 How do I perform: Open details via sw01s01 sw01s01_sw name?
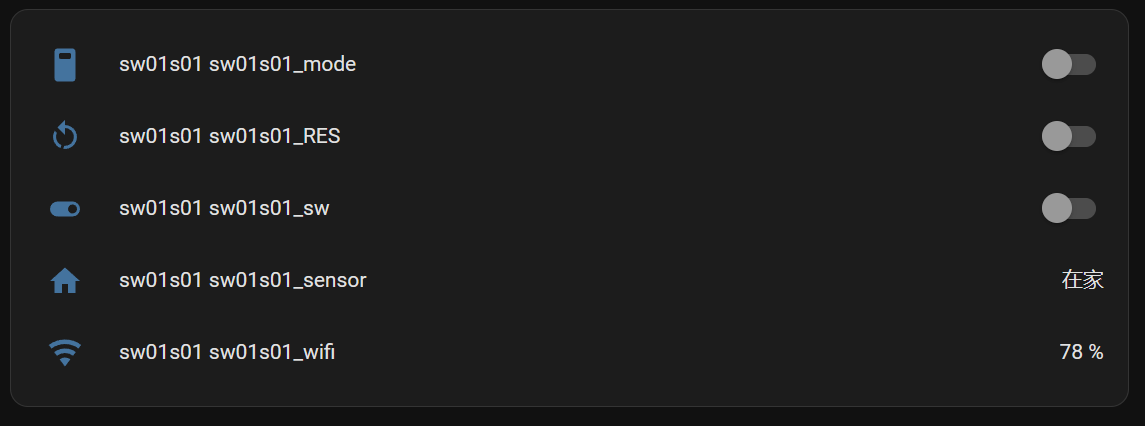pos(224,209)
